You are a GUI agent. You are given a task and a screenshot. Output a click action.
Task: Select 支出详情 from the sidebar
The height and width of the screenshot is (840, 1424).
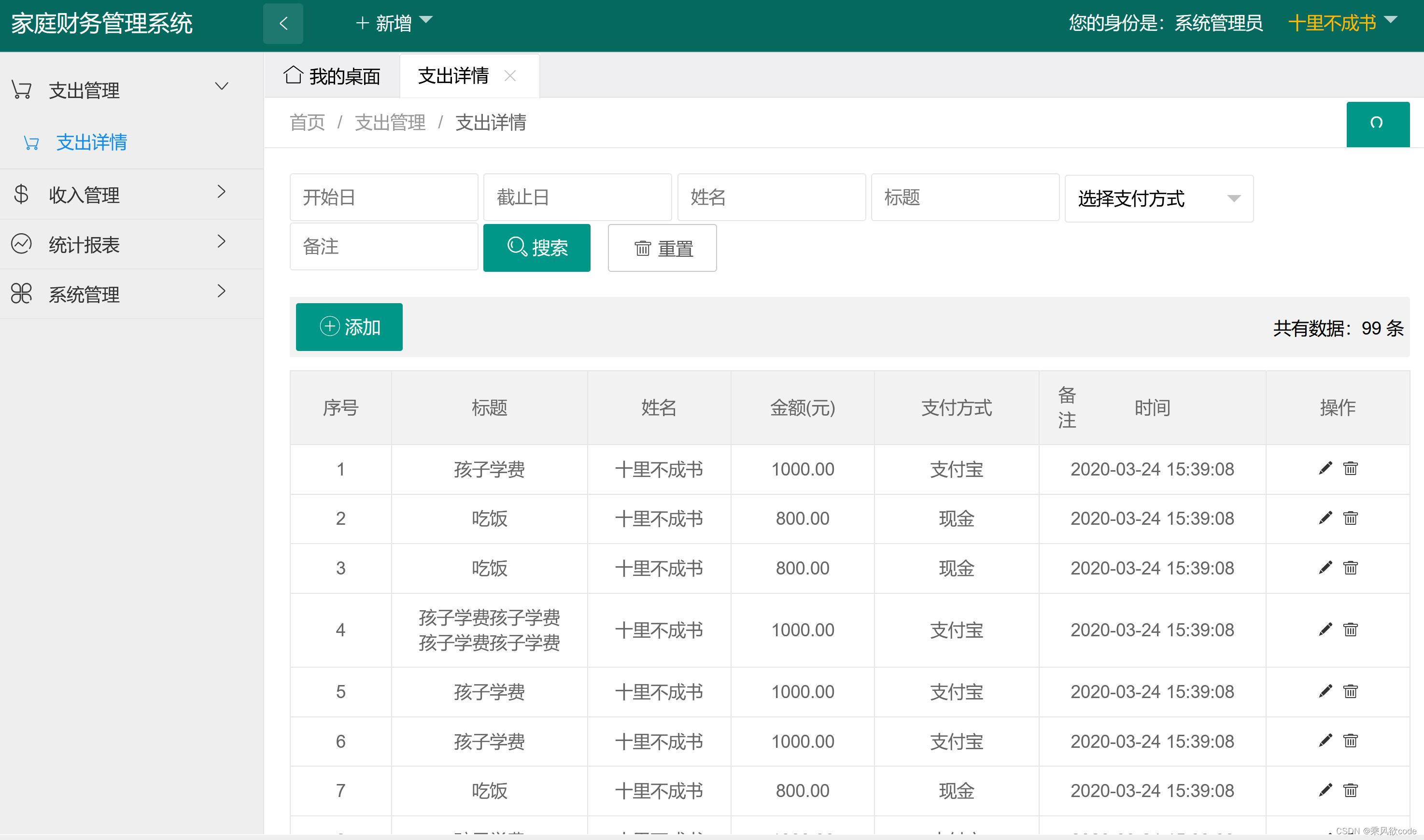92,142
